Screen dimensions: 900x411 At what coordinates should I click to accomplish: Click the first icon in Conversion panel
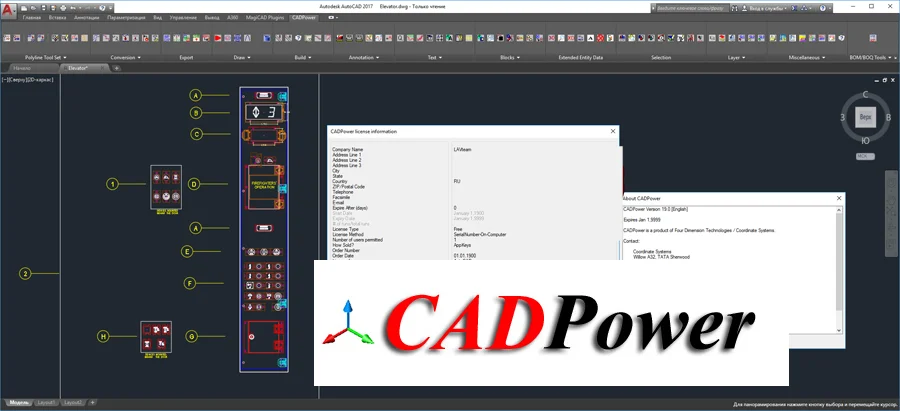[96, 38]
